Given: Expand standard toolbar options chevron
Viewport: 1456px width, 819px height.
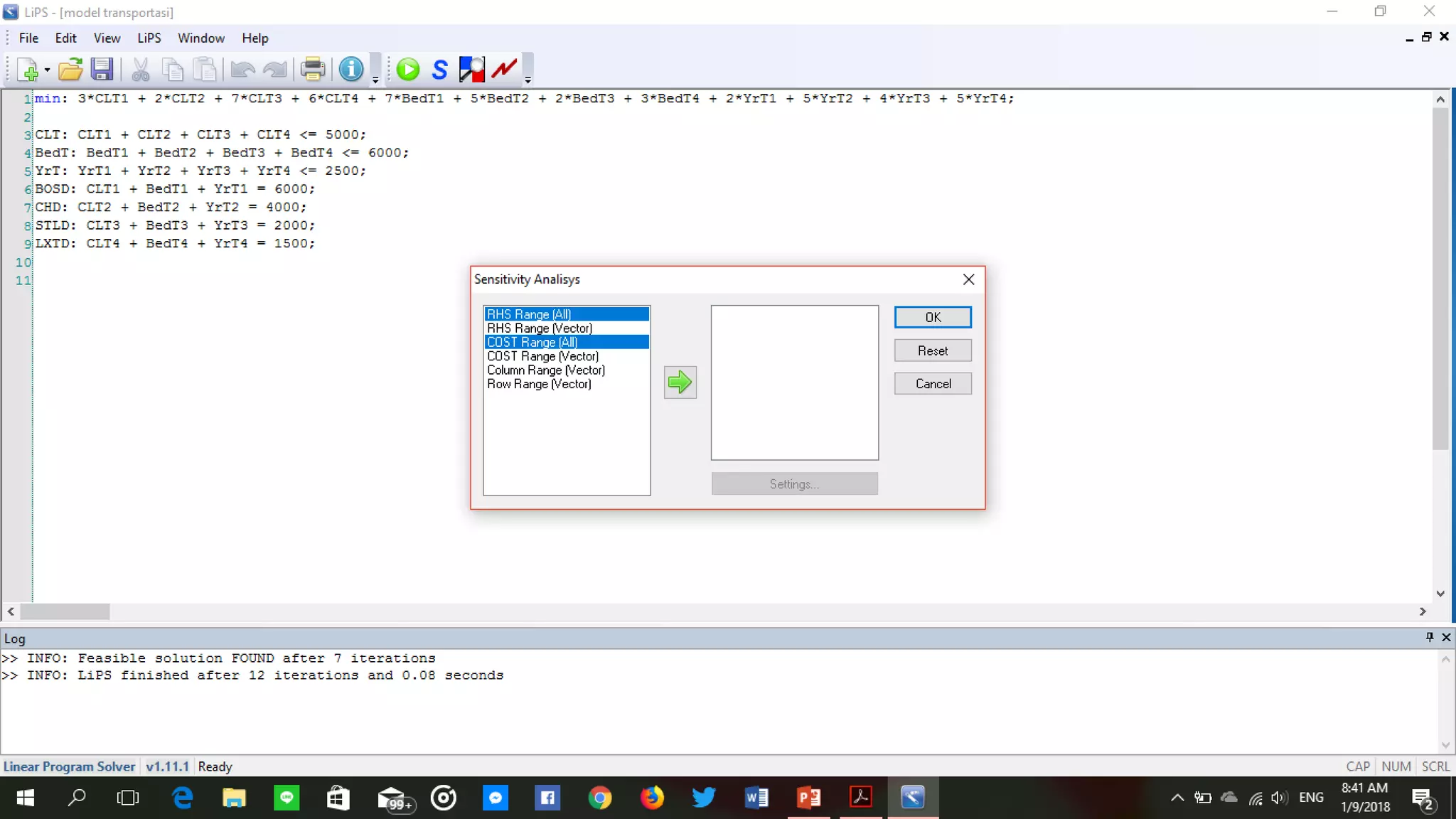Looking at the screenshot, I should pyautogui.click(x=375, y=80).
